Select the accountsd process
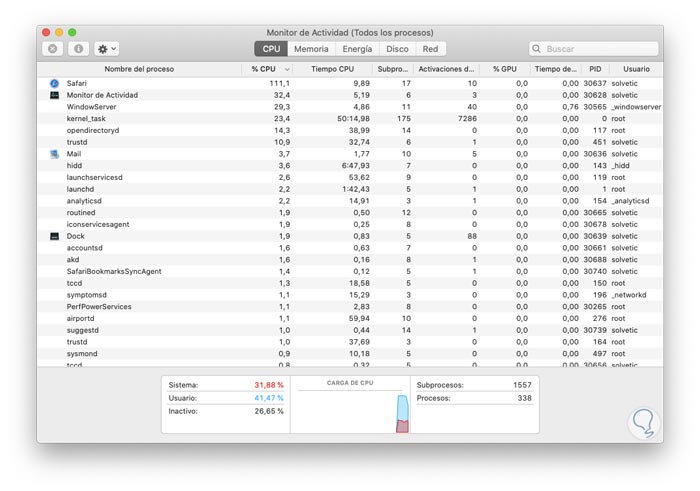The height and width of the screenshot is (491, 700). [x=350, y=248]
